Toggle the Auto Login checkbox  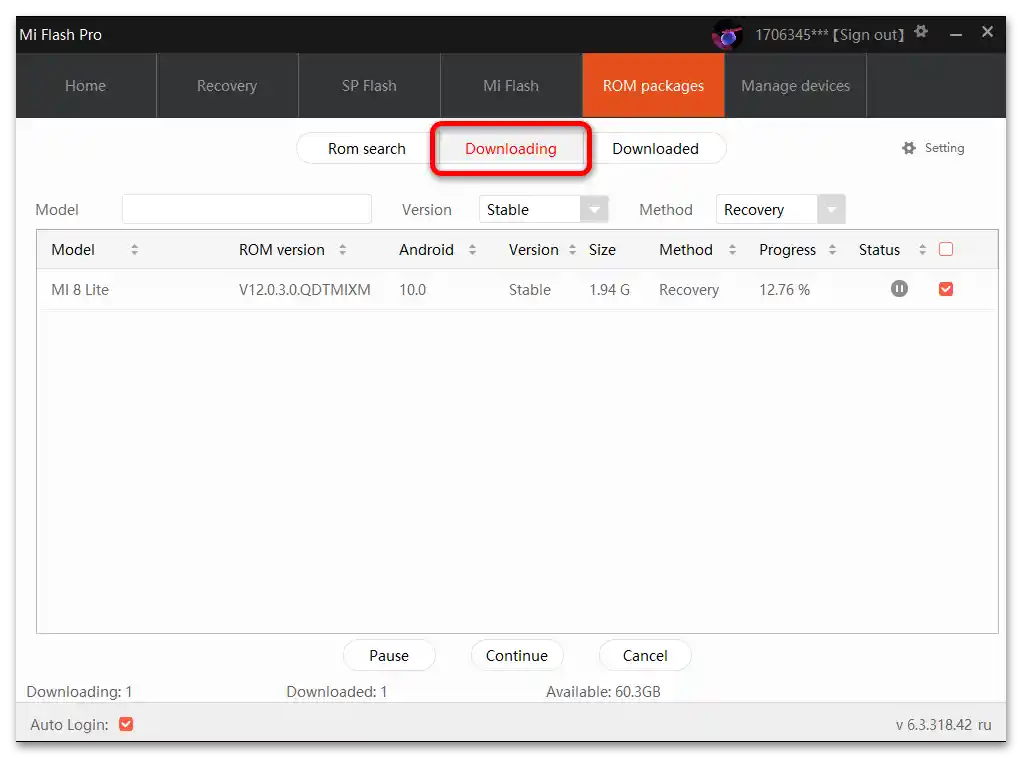126,724
